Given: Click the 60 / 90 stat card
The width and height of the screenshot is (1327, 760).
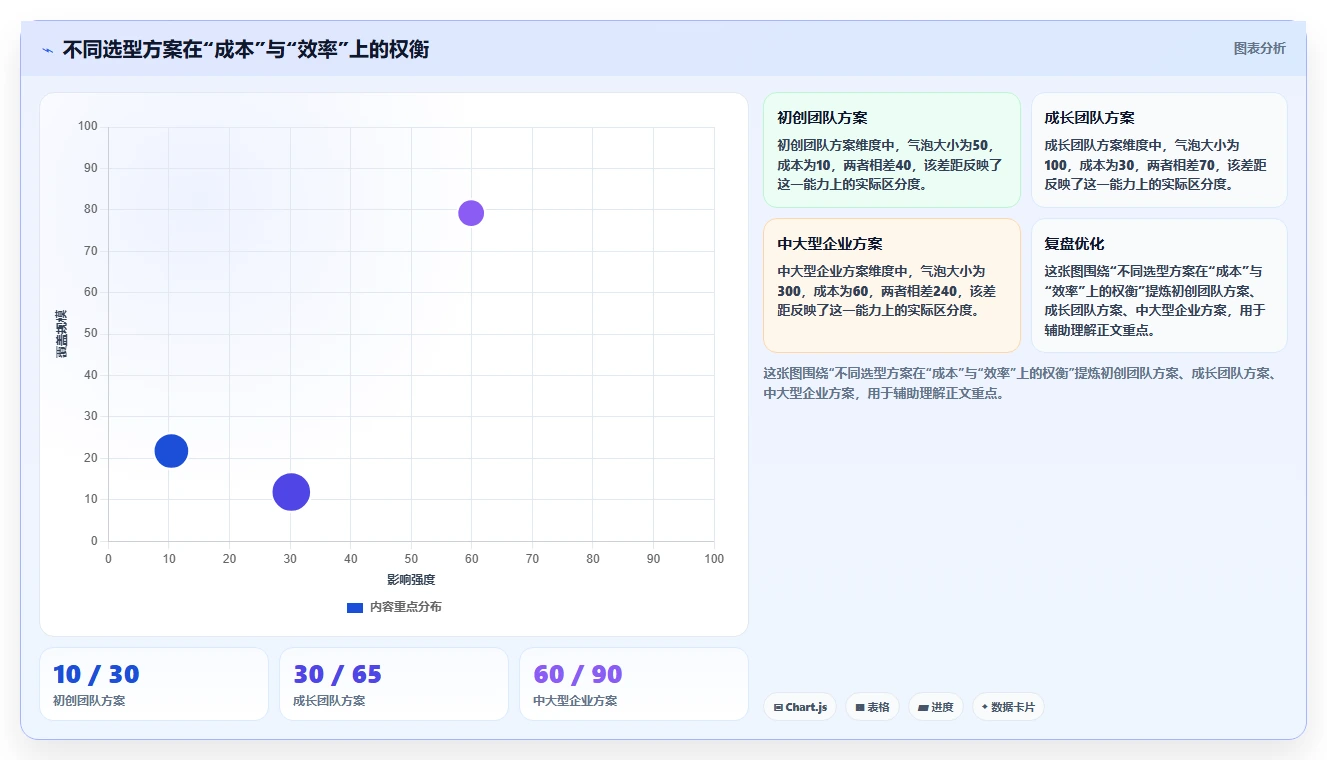Looking at the screenshot, I should click(x=634, y=684).
